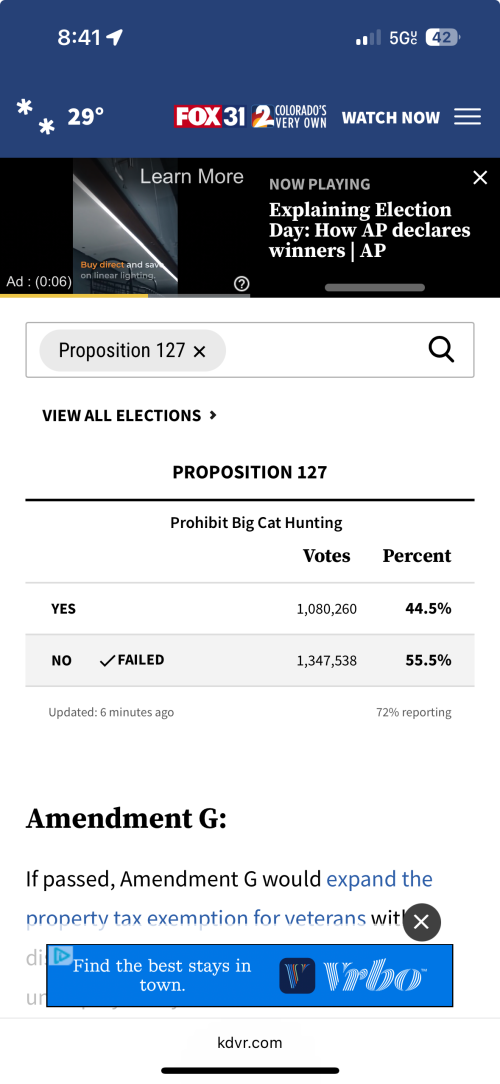Screen dimensions: 500x1084
Task: Click the ad info question mark icon
Action: point(241,283)
